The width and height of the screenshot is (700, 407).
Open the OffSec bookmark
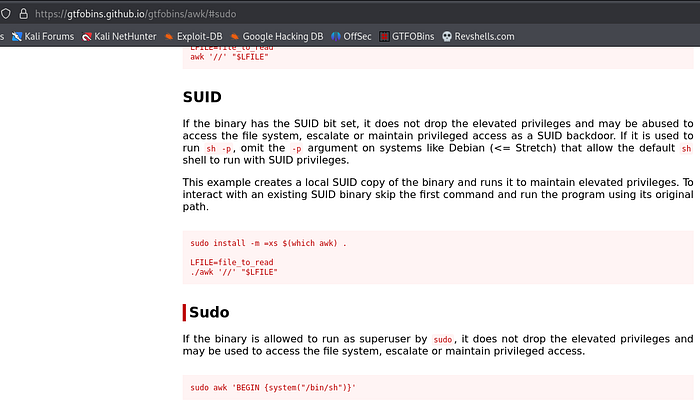pyautogui.click(x=351, y=37)
